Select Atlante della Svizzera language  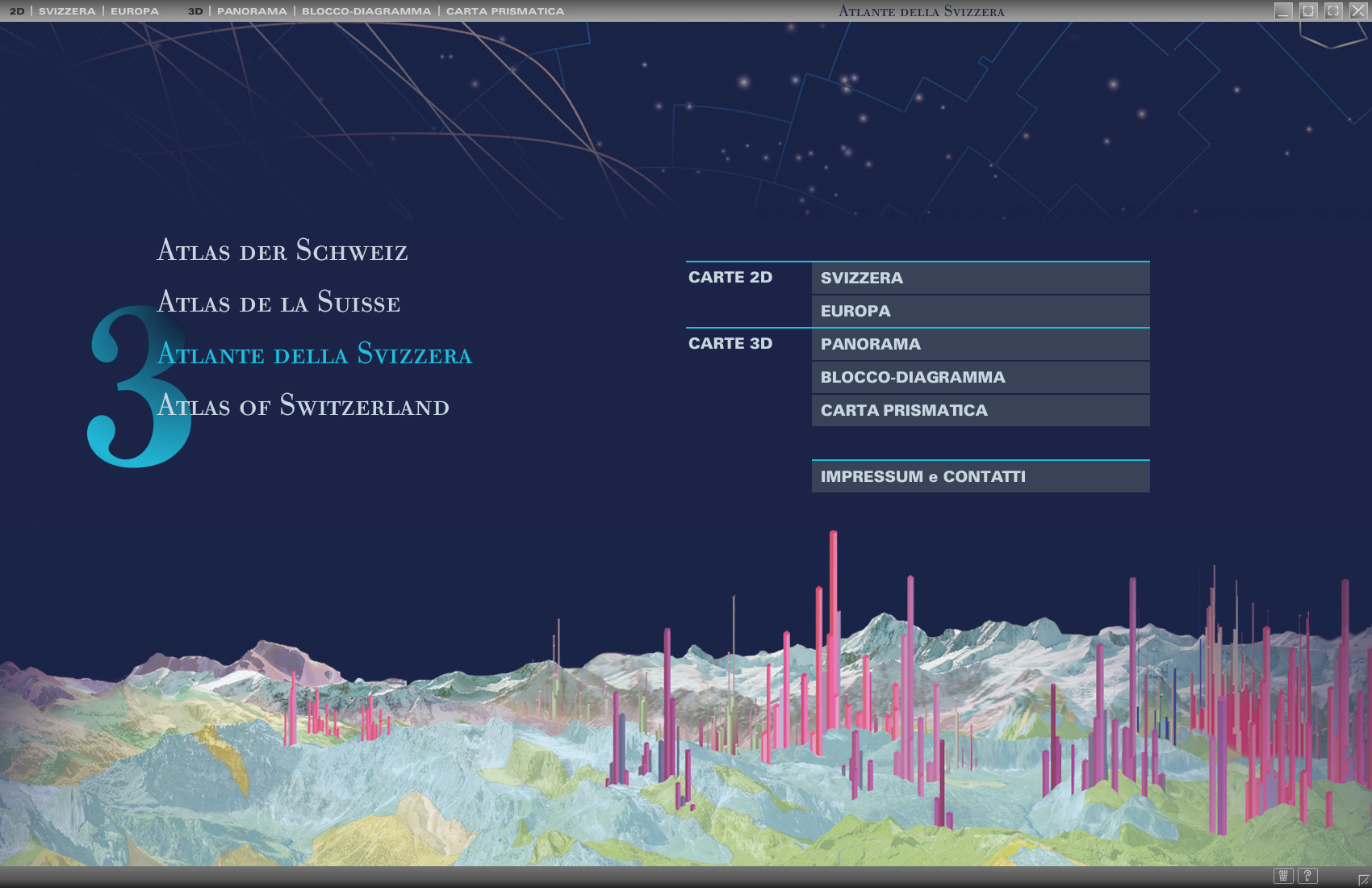pyautogui.click(x=315, y=354)
